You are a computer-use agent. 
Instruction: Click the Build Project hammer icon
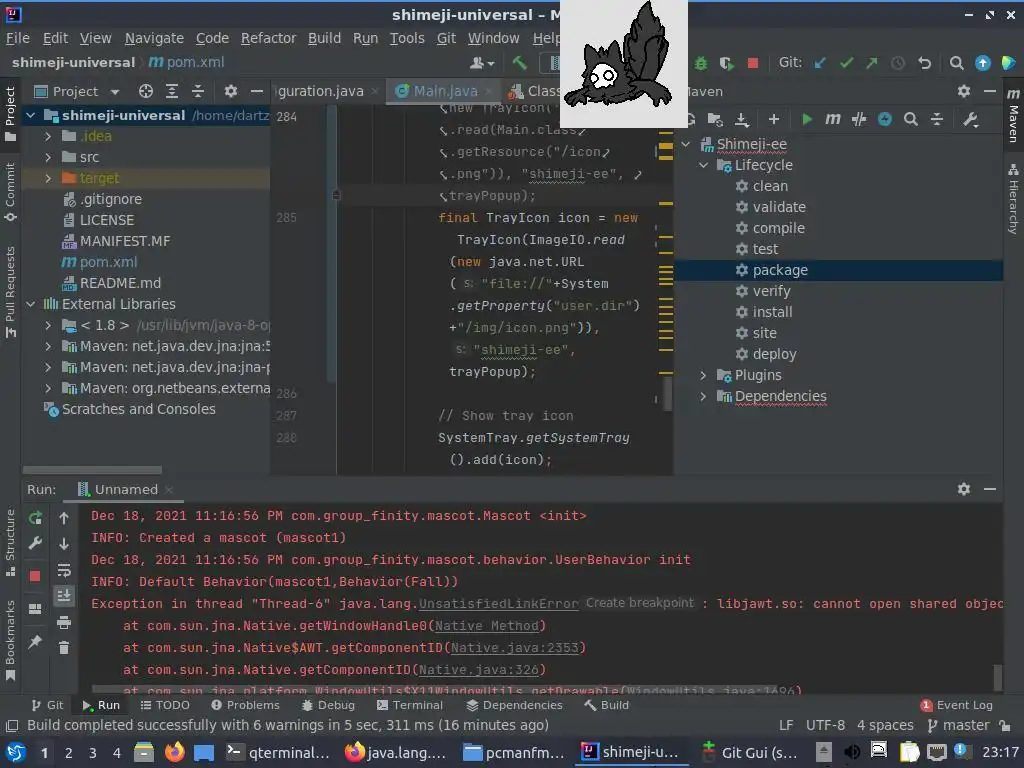tap(519, 63)
